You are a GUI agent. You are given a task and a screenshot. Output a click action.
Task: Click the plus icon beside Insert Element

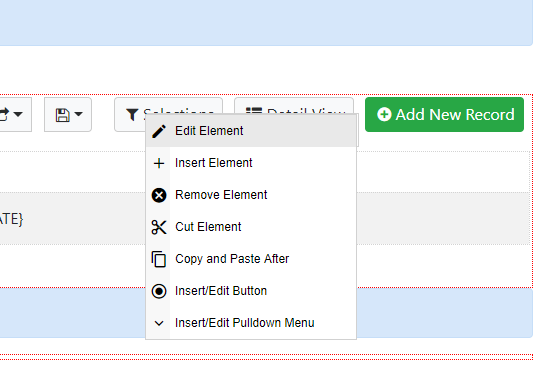(159, 163)
